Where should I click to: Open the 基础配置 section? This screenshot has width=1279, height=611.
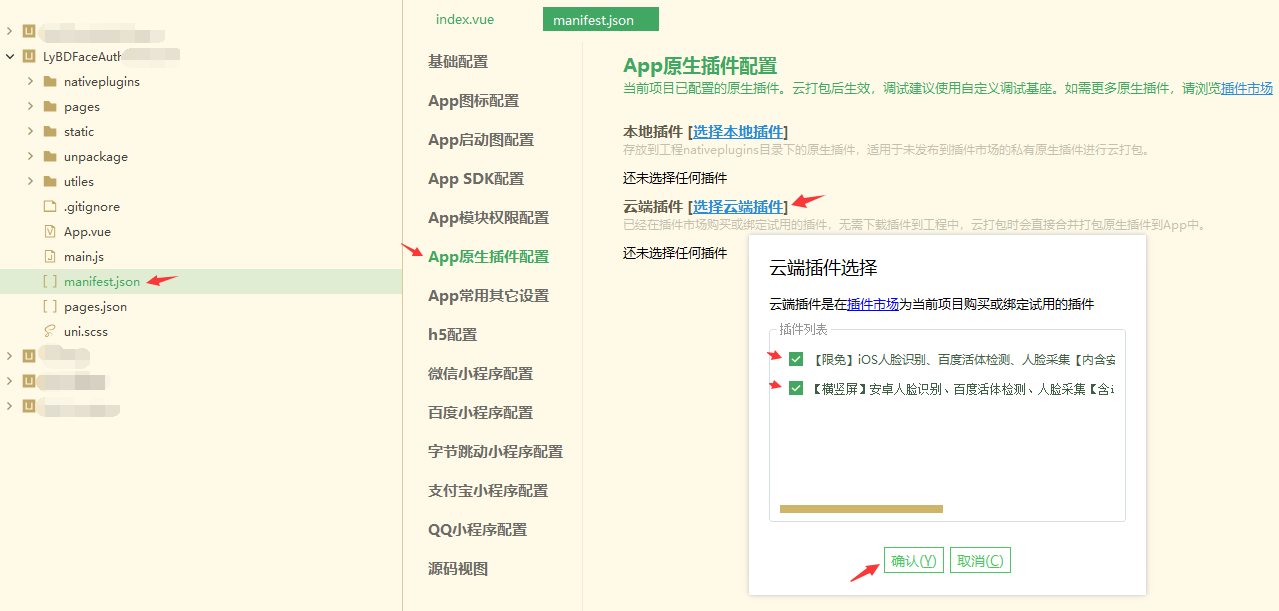click(x=459, y=61)
